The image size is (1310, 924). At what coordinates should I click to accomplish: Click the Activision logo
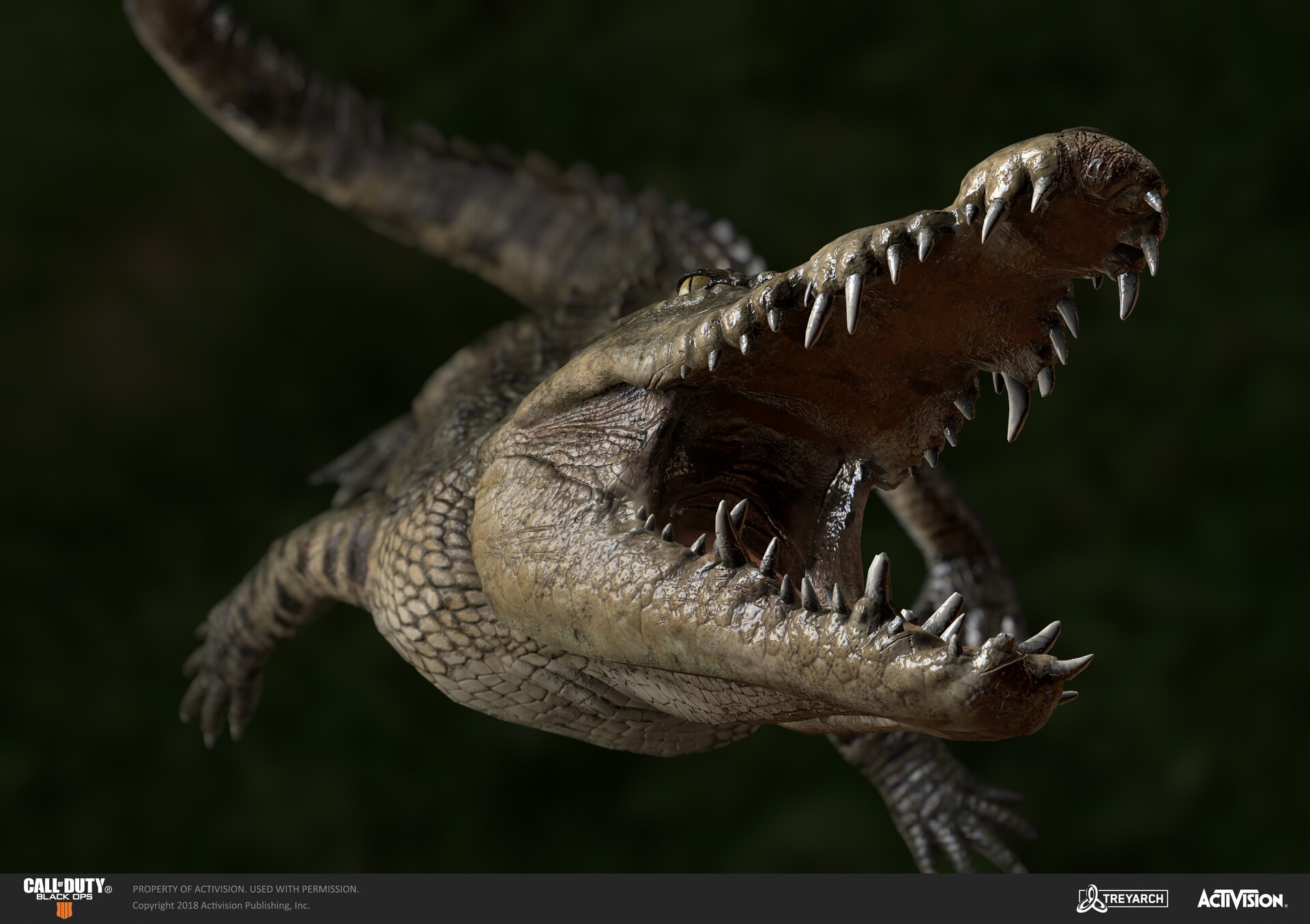pyautogui.click(x=1242, y=899)
